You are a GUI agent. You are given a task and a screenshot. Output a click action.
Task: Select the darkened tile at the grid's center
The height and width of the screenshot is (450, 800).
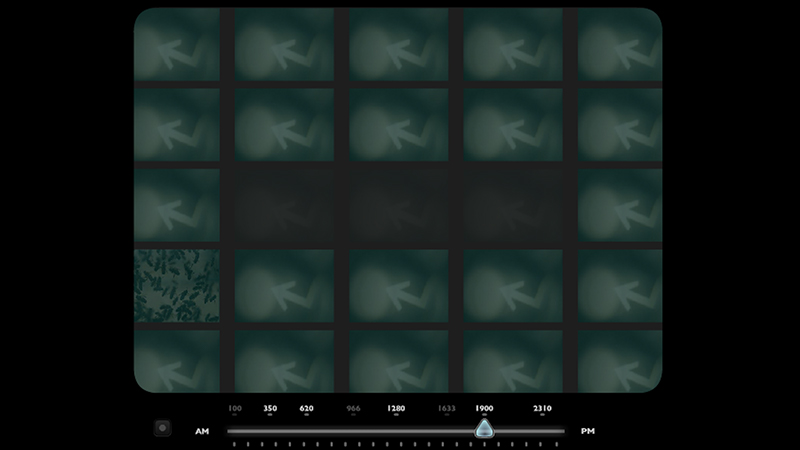tap(398, 205)
